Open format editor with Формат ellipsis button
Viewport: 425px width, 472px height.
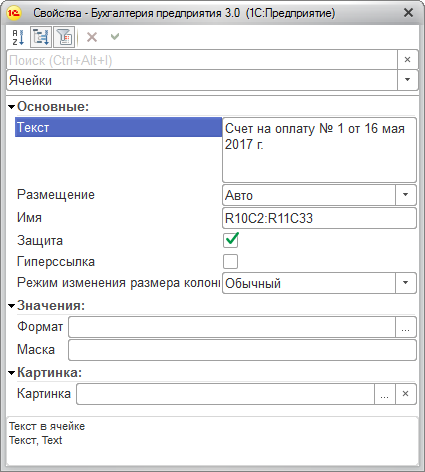click(x=406, y=327)
